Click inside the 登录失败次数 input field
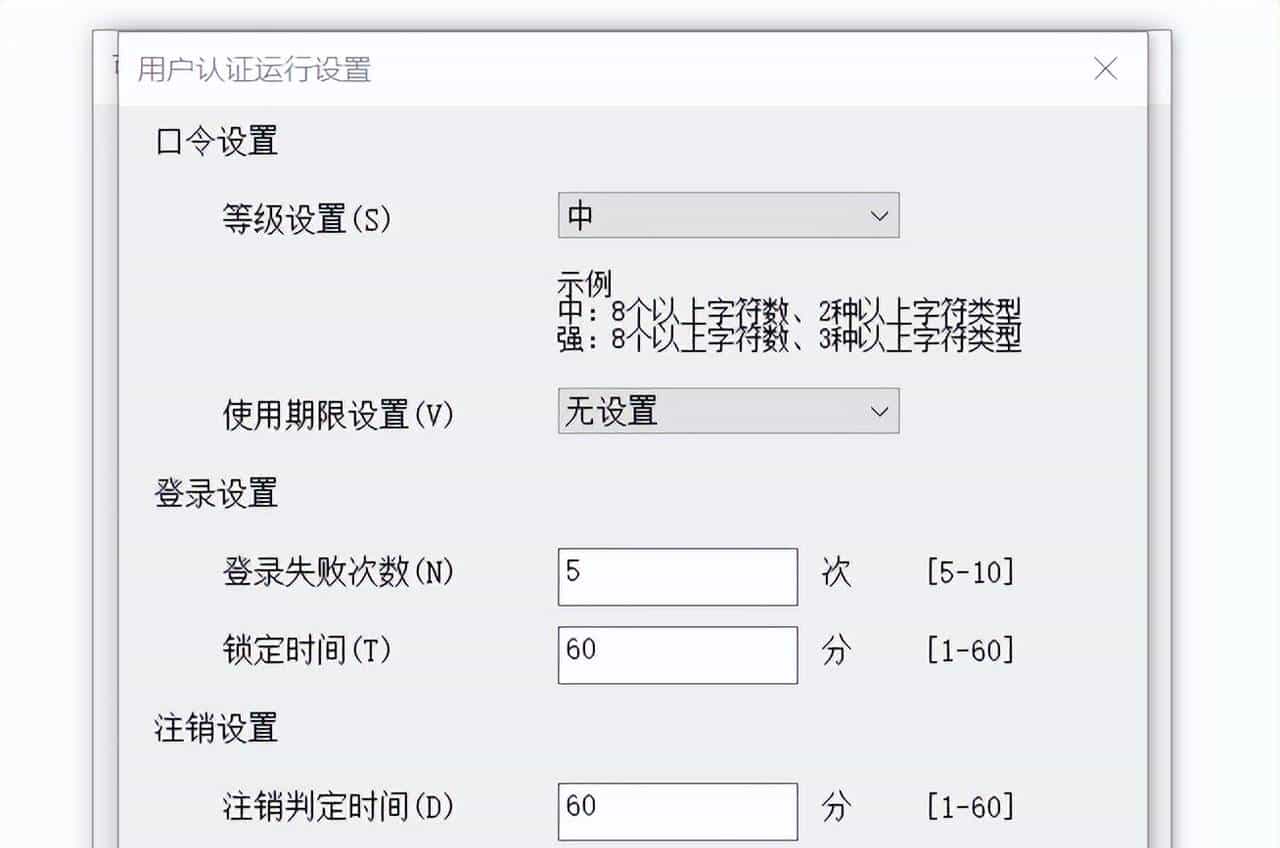This screenshot has height=848, width=1280. pos(677,576)
